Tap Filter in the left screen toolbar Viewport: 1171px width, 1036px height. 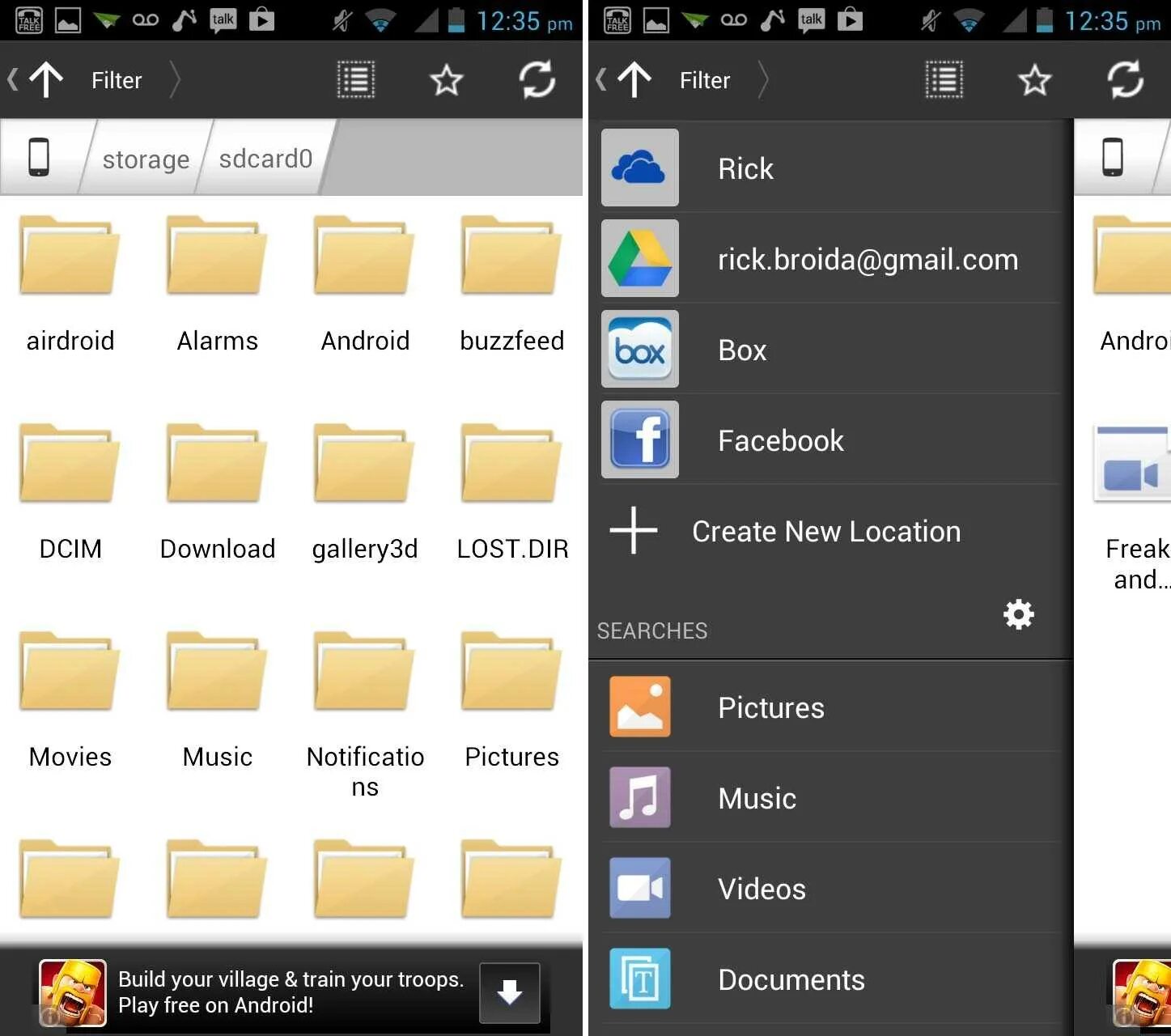click(117, 80)
